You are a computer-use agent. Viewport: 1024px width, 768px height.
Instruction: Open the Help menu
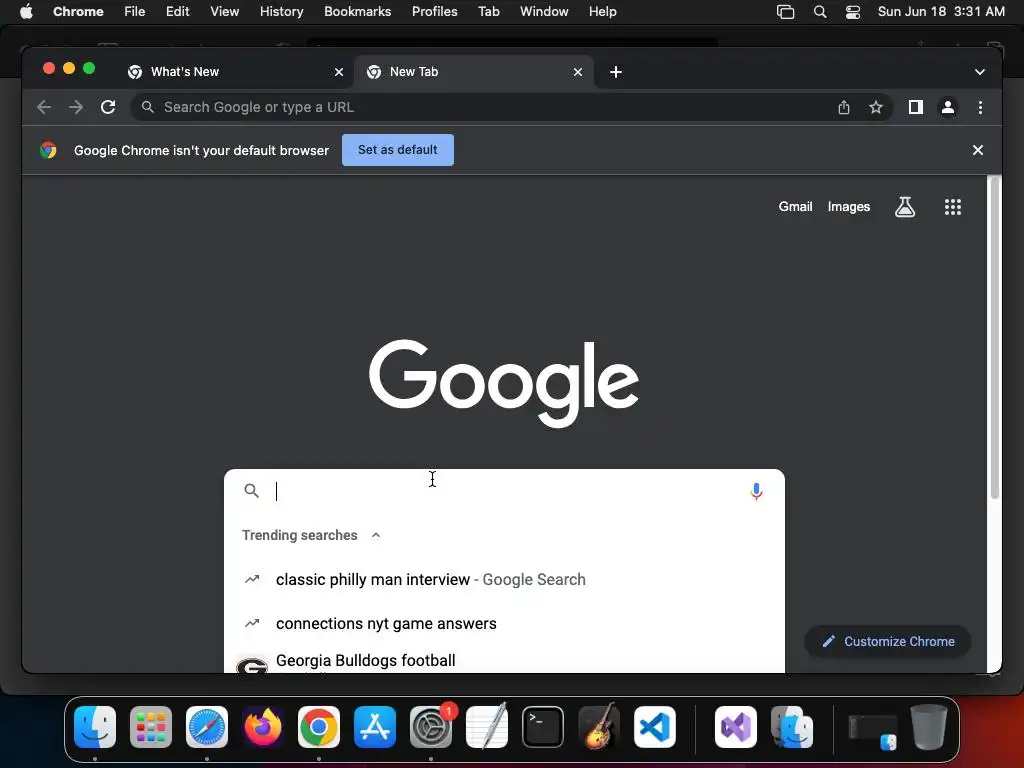pyautogui.click(x=602, y=12)
